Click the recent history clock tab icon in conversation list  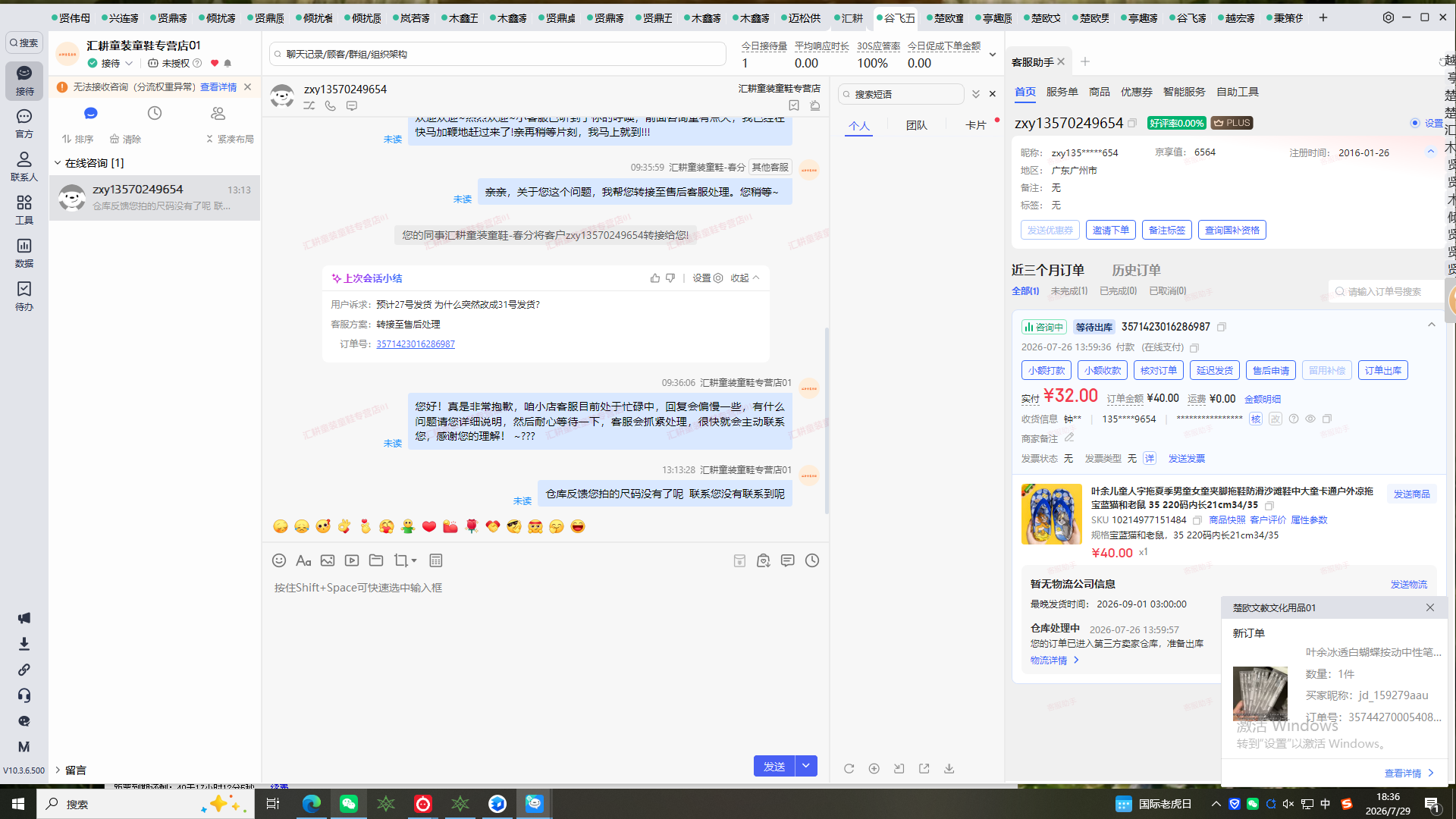click(x=155, y=113)
